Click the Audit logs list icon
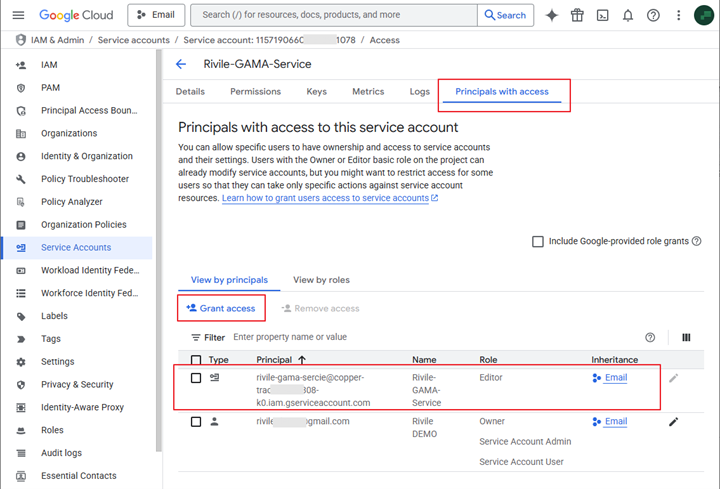The image size is (720, 489). [21, 453]
